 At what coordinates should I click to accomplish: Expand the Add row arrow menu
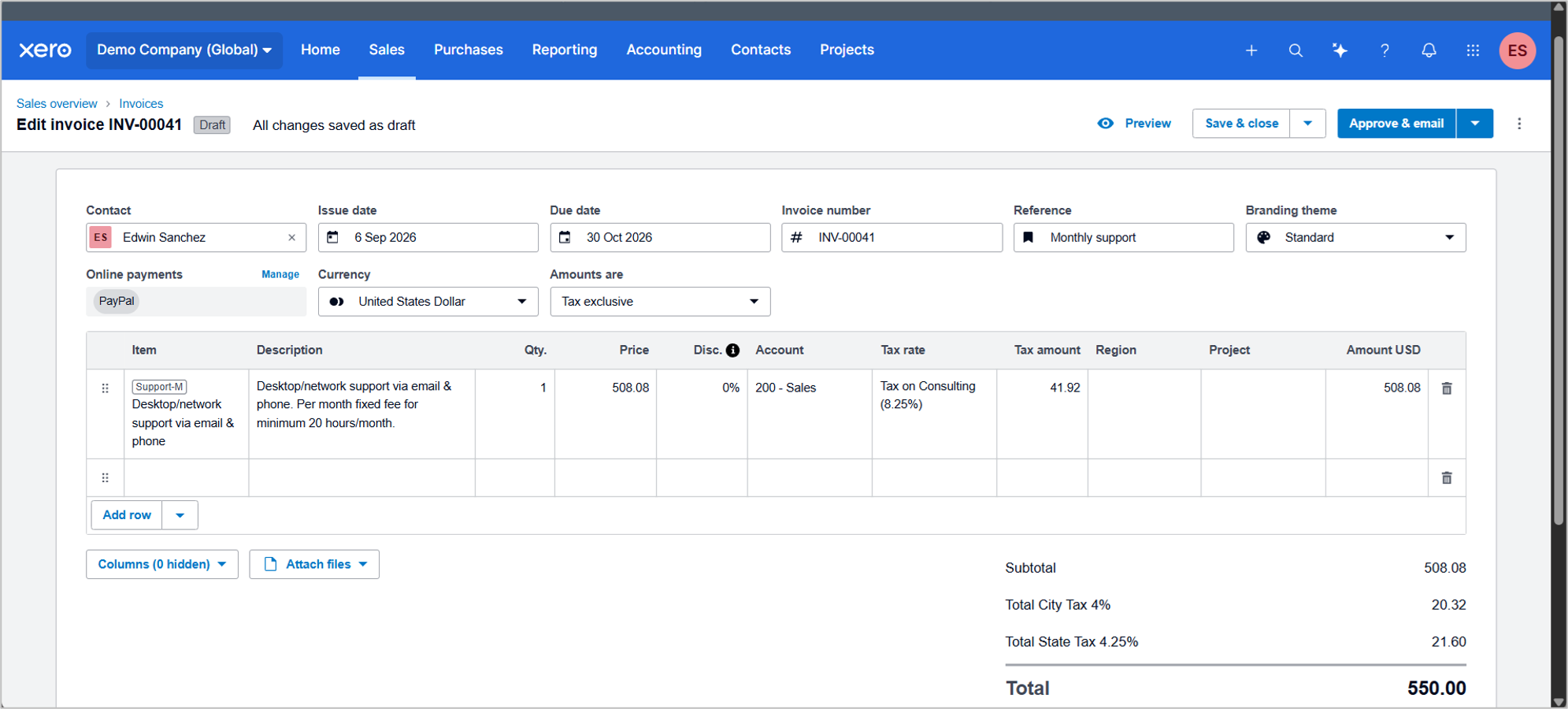click(x=180, y=515)
